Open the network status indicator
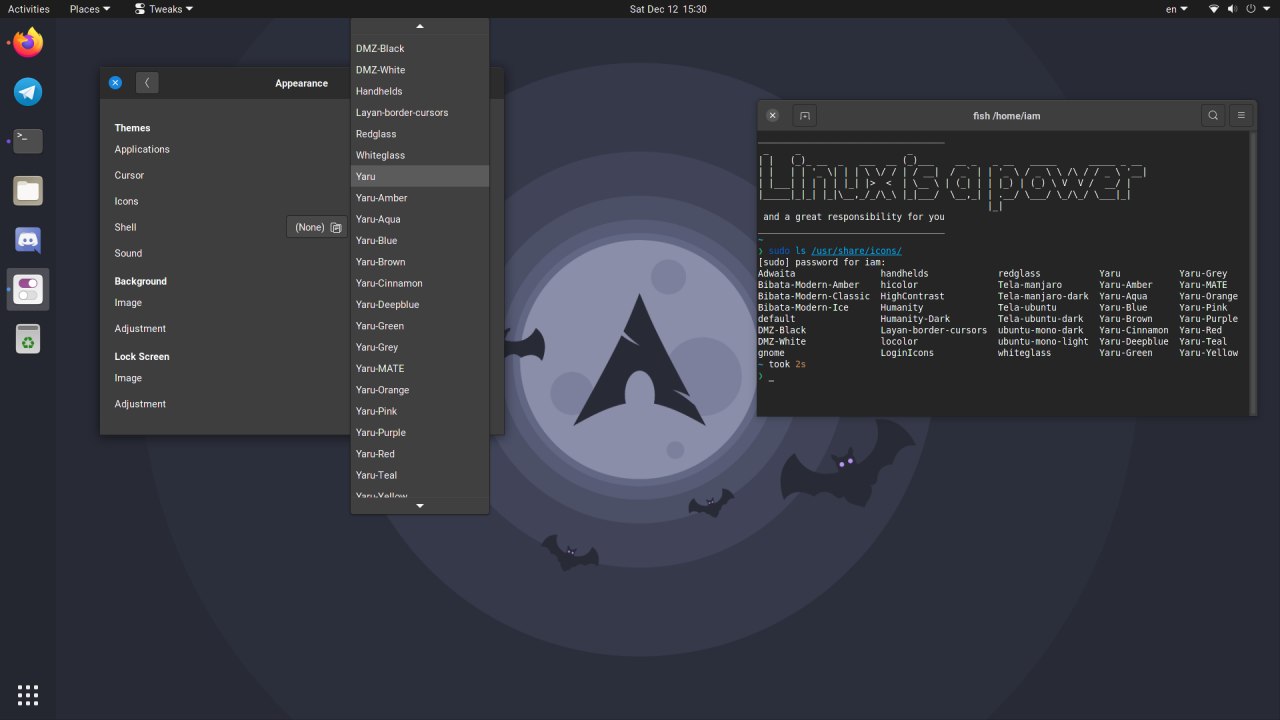This screenshot has height=720, width=1280. [x=1214, y=9]
